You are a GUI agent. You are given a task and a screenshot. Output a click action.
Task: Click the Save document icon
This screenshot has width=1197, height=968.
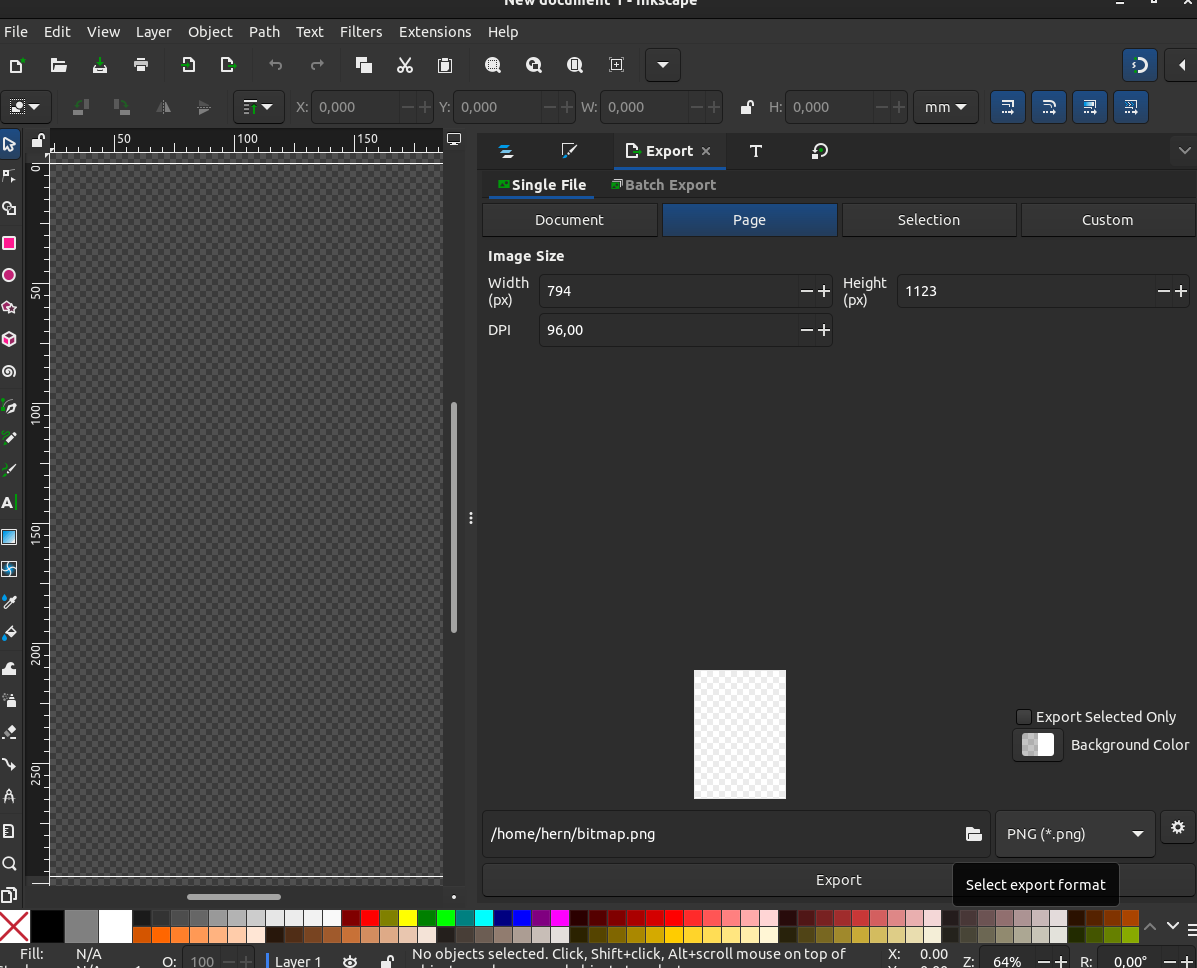point(99,65)
